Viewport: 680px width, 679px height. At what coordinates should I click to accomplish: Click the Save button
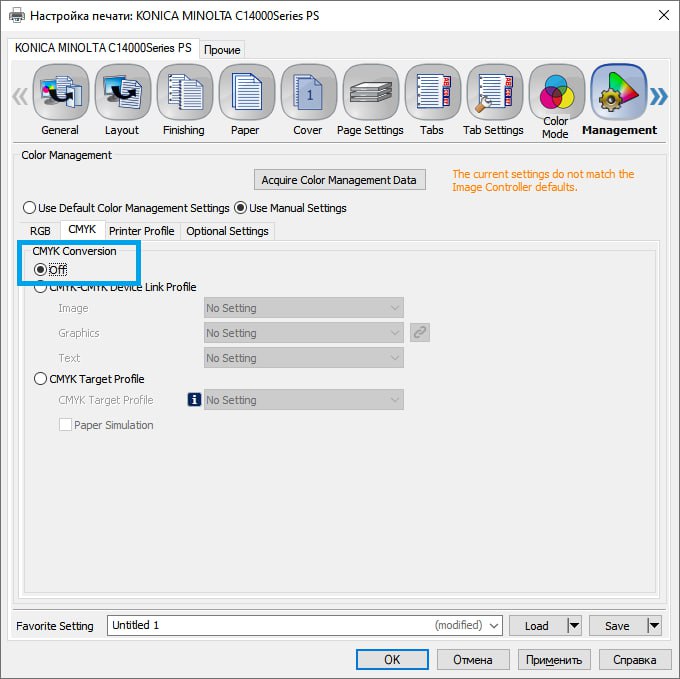(x=618, y=626)
